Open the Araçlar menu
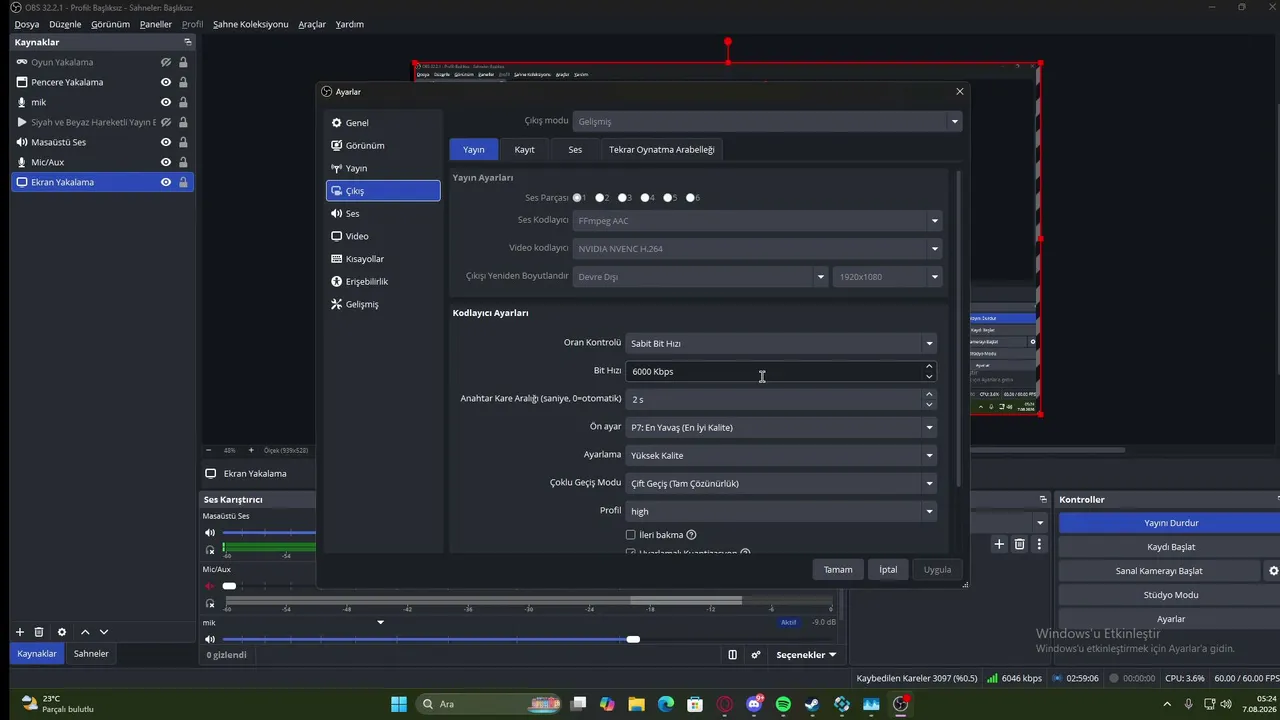Image resolution: width=1280 pixels, height=720 pixels. [x=312, y=24]
